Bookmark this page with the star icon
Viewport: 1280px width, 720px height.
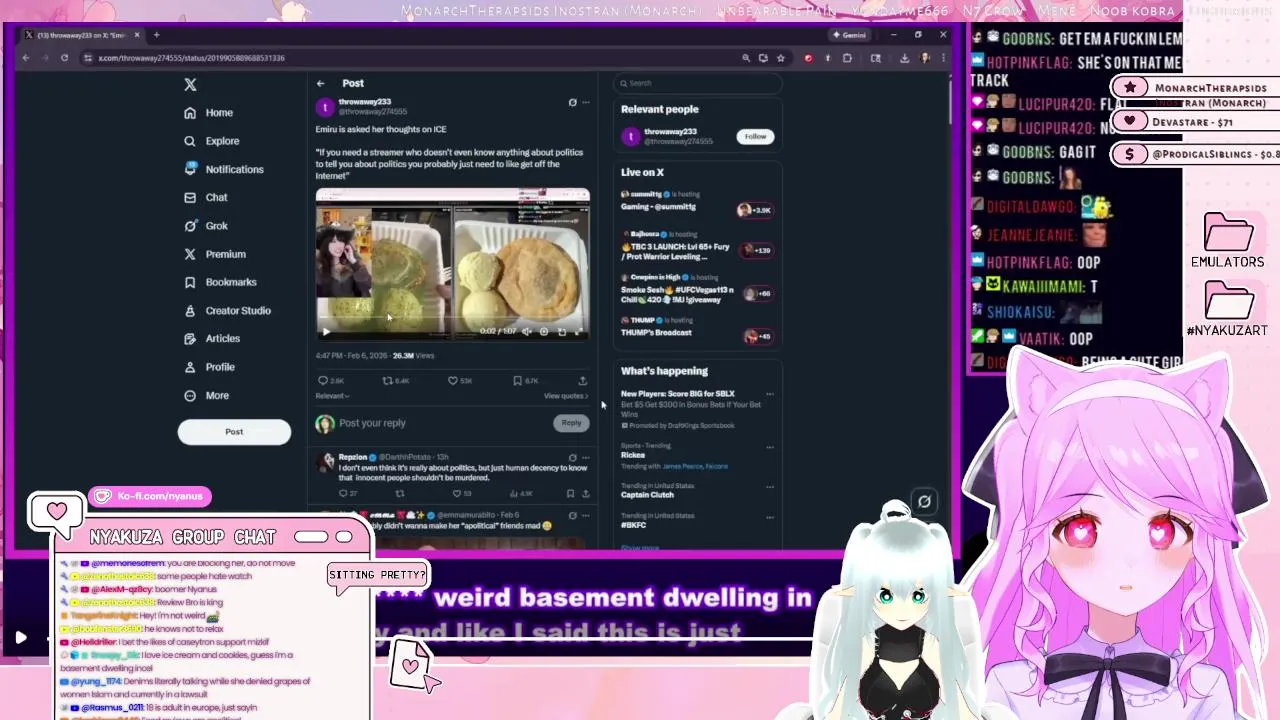[x=781, y=58]
